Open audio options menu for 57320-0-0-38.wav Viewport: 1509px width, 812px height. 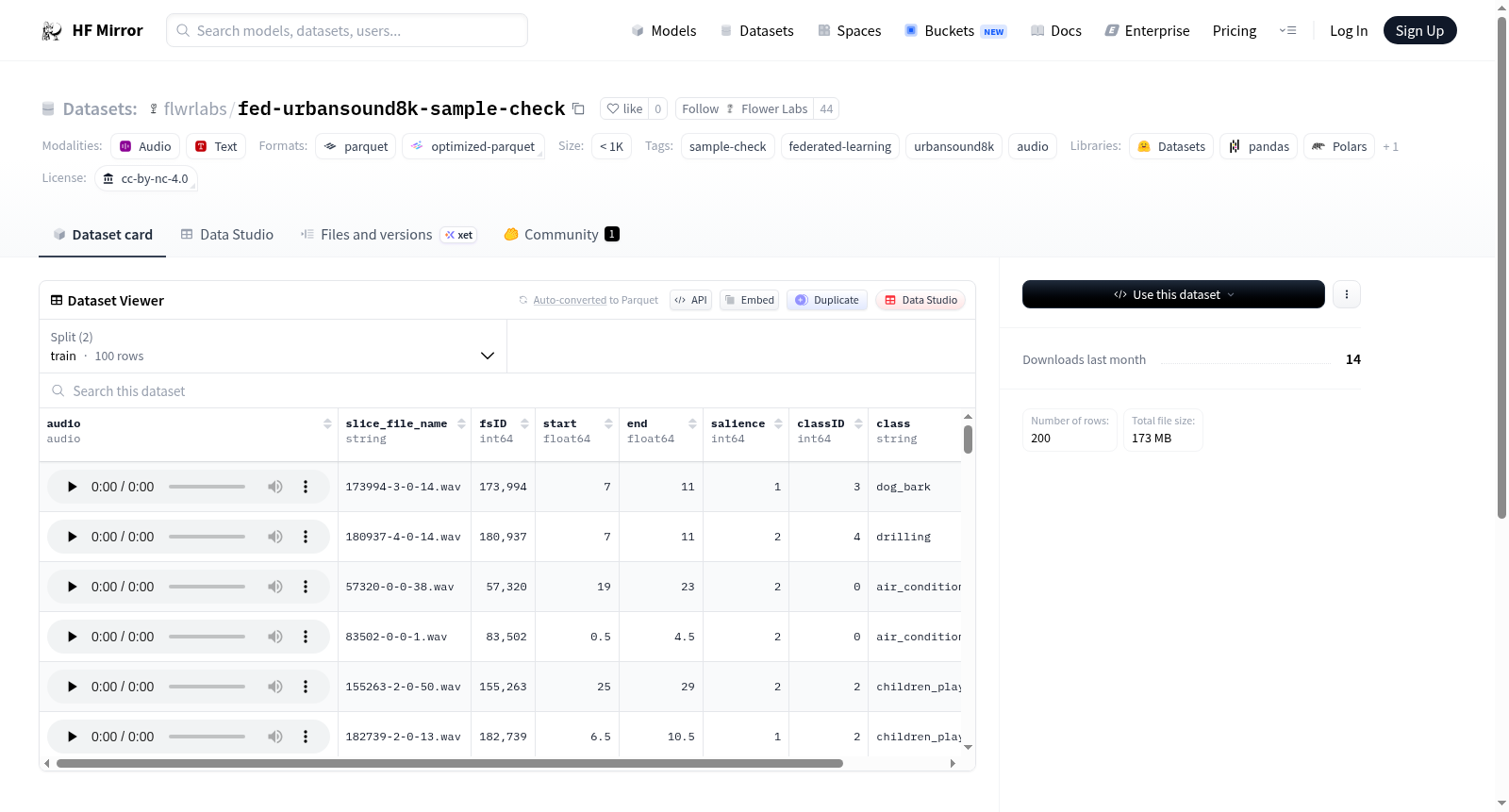tap(306, 587)
